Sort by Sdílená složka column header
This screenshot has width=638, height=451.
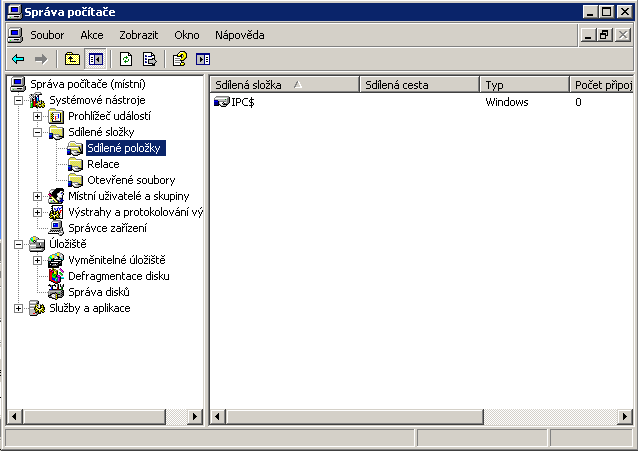285,85
